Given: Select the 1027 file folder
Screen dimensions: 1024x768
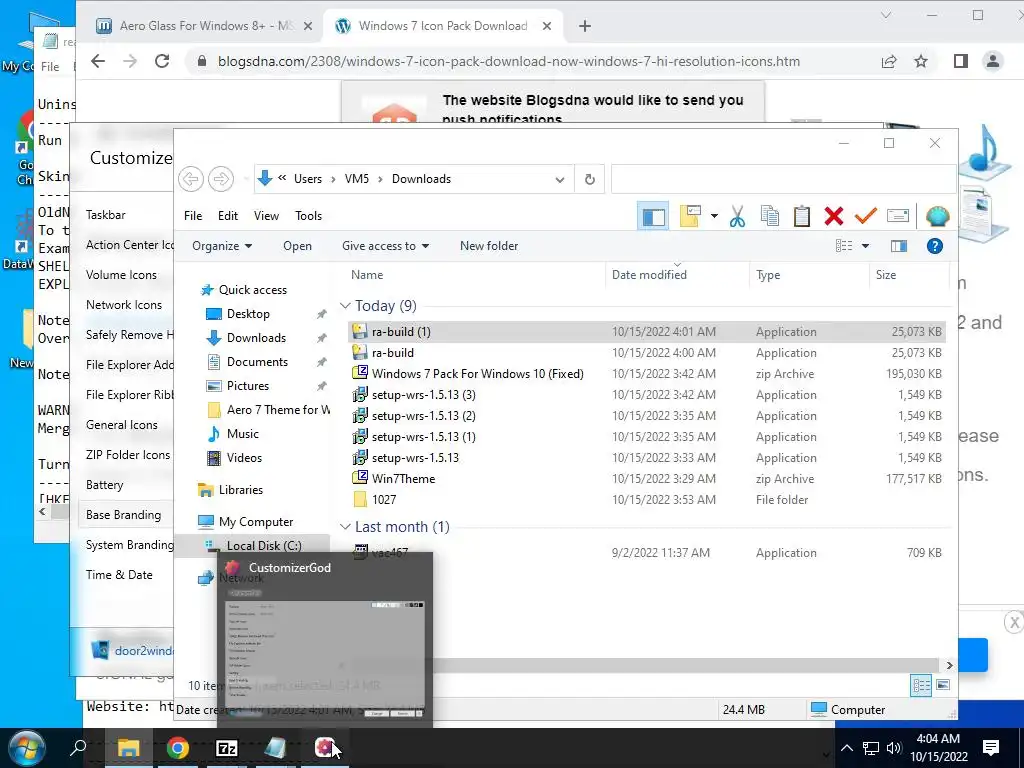Looking at the screenshot, I should pyautogui.click(x=384, y=500).
